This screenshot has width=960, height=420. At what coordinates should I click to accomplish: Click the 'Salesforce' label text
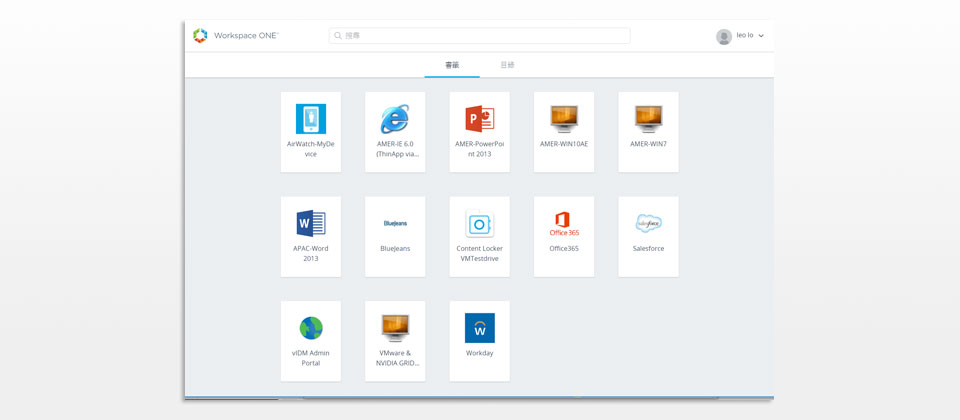click(x=648, y=249)
